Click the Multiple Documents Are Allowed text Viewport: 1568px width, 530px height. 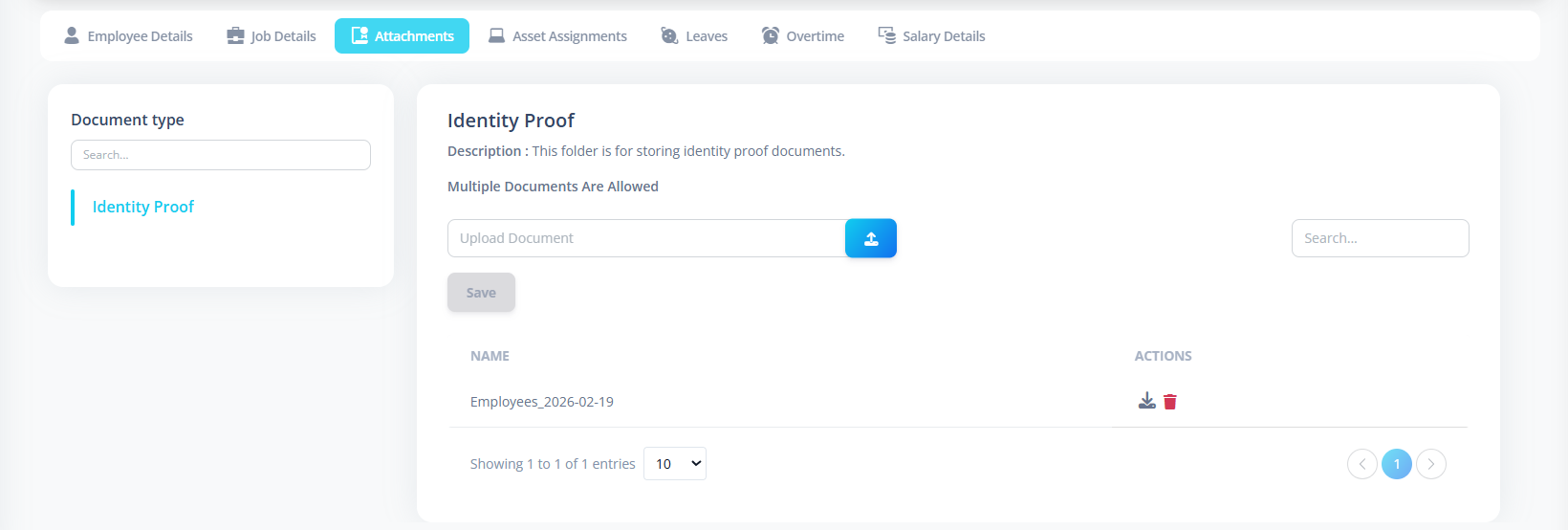[553, 187]
